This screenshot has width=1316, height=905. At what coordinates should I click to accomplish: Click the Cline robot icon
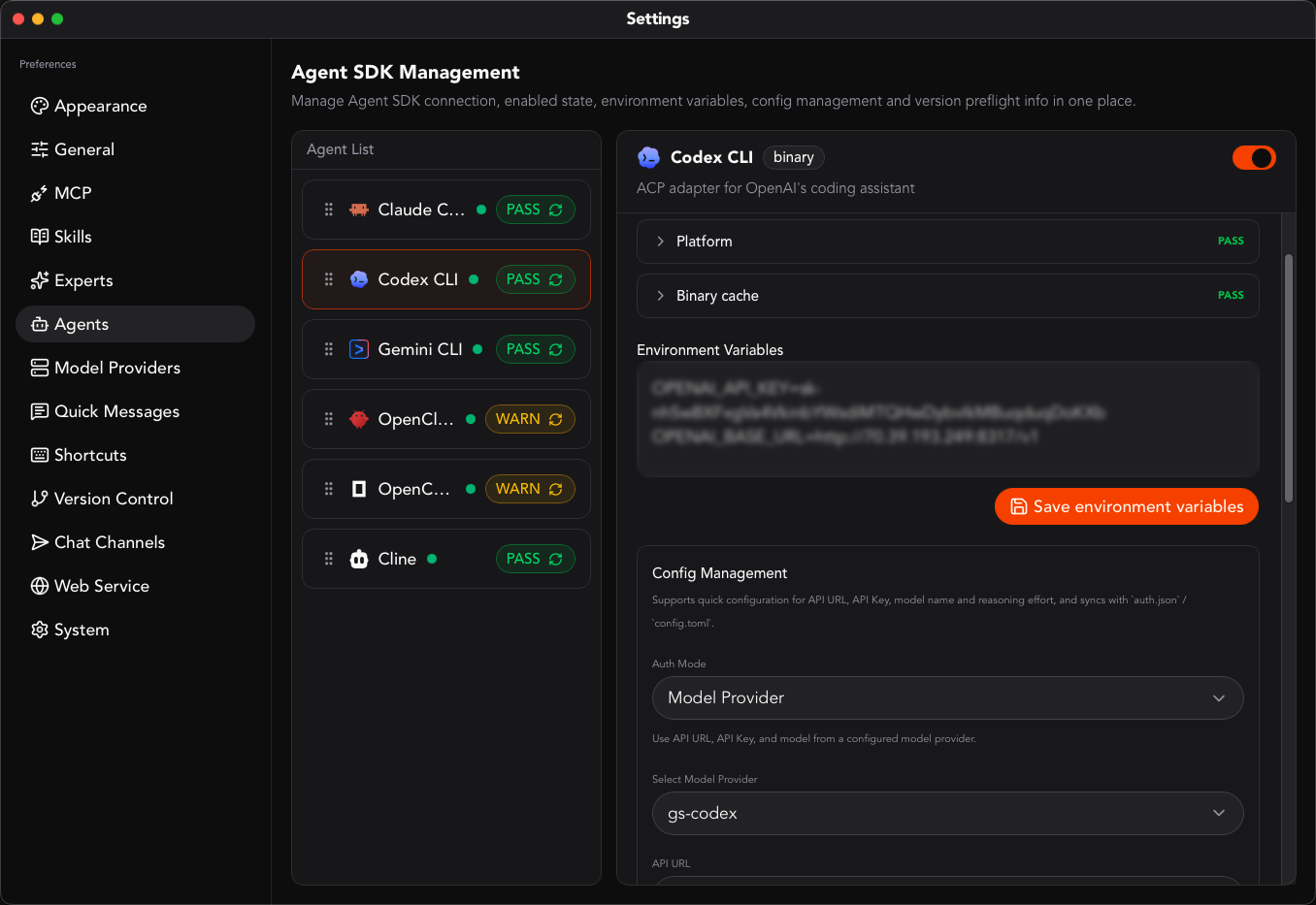click(359, 559)
